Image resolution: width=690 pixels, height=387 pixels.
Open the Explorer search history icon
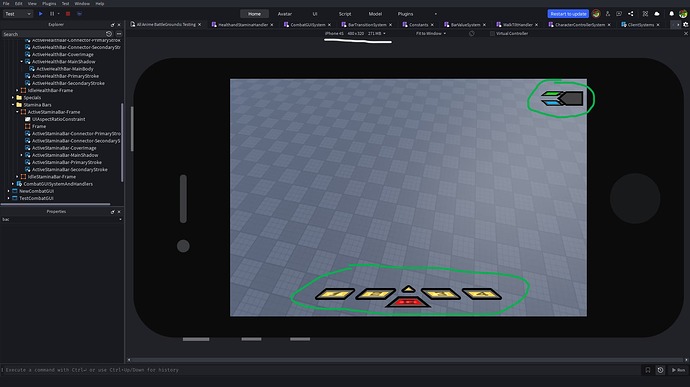pos(109,34)
